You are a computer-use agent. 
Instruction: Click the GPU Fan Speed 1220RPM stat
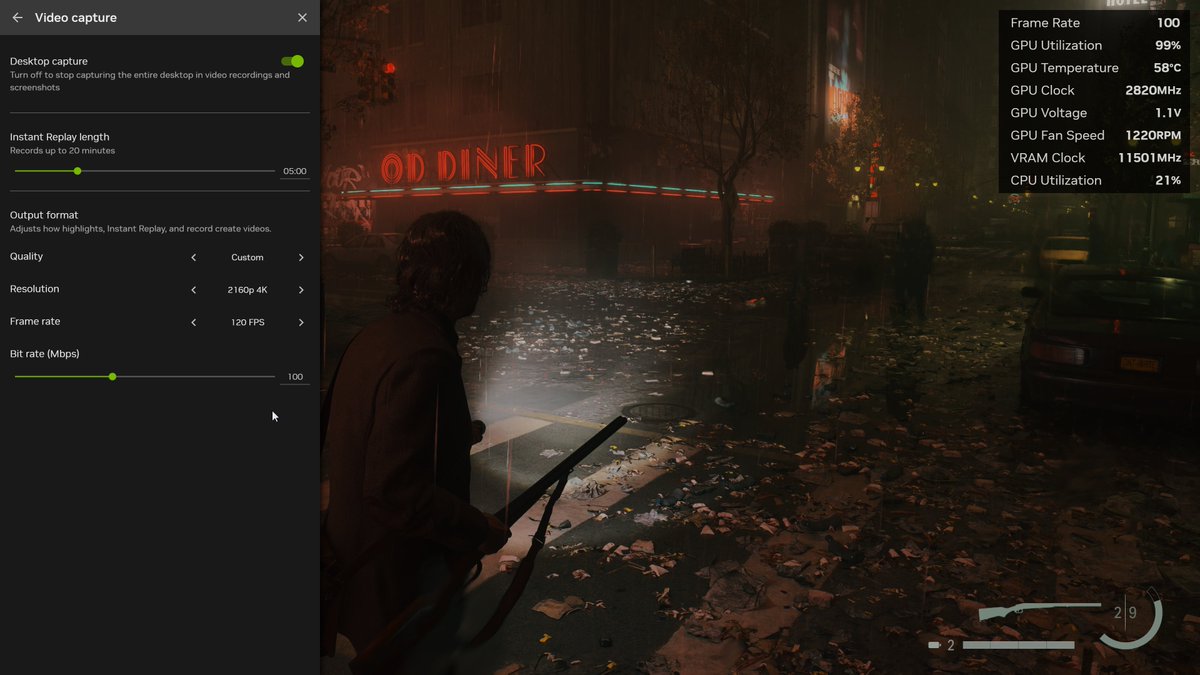pyautogui.click(x=1095, y=135)
